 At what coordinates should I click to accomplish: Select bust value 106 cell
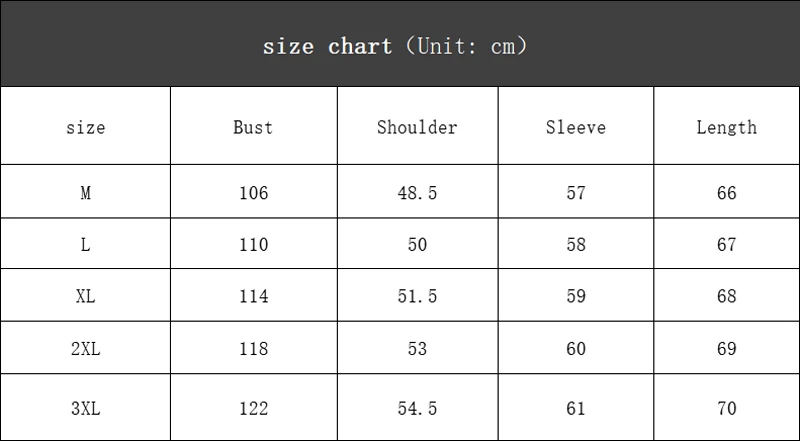pos(254,191)
